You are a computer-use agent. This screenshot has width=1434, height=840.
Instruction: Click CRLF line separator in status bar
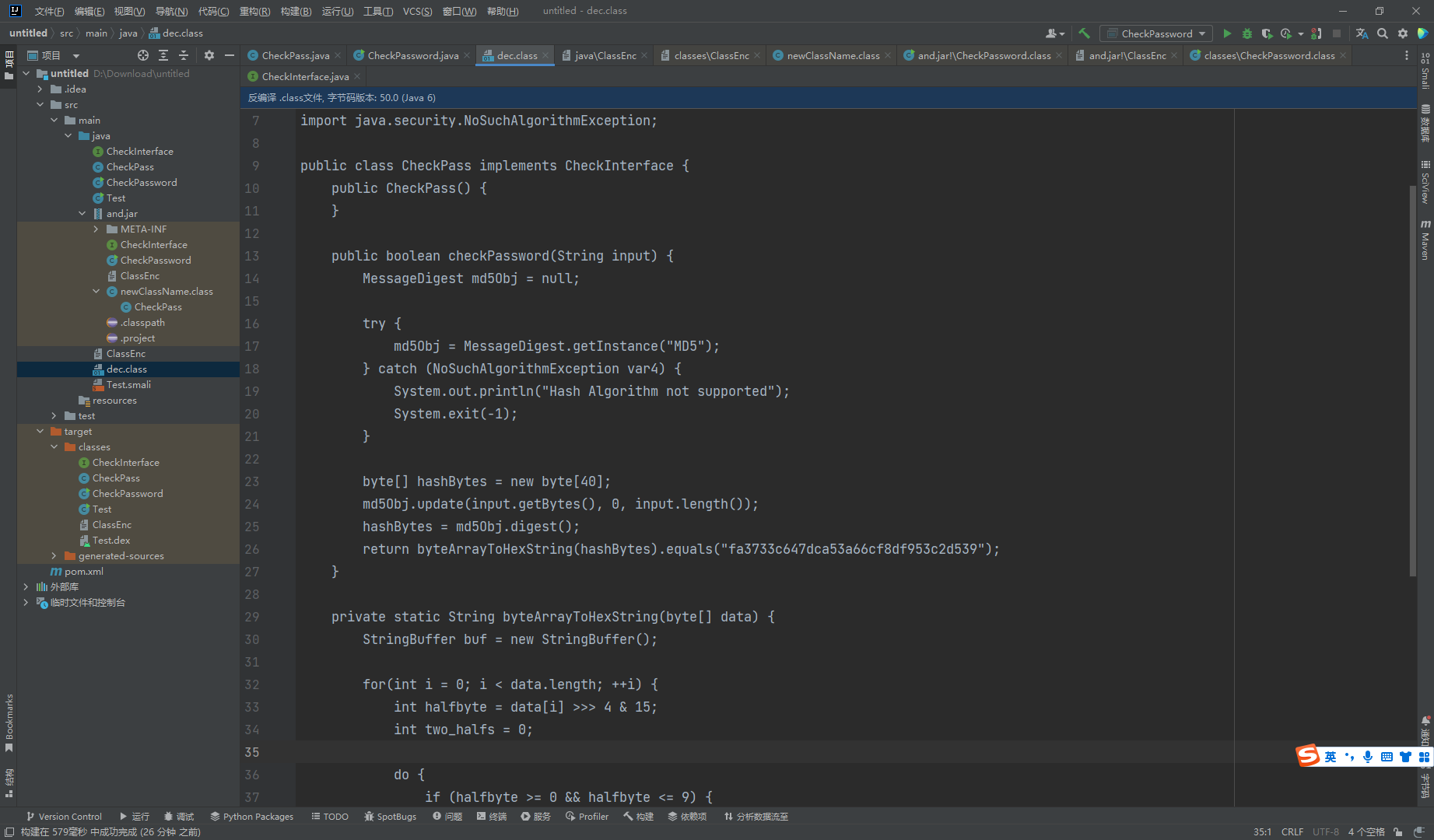pos(1292,831)
